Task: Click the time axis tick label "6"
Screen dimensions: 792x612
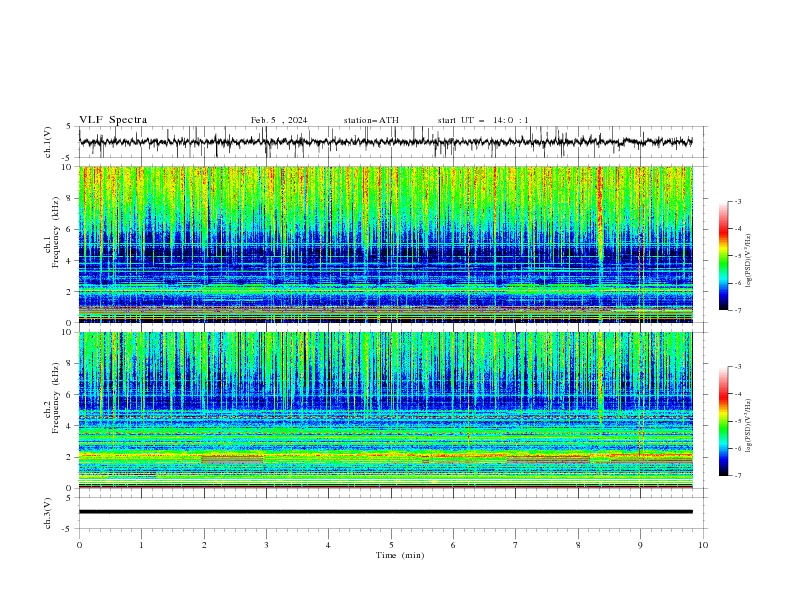Action: click(x=453, y=545)
